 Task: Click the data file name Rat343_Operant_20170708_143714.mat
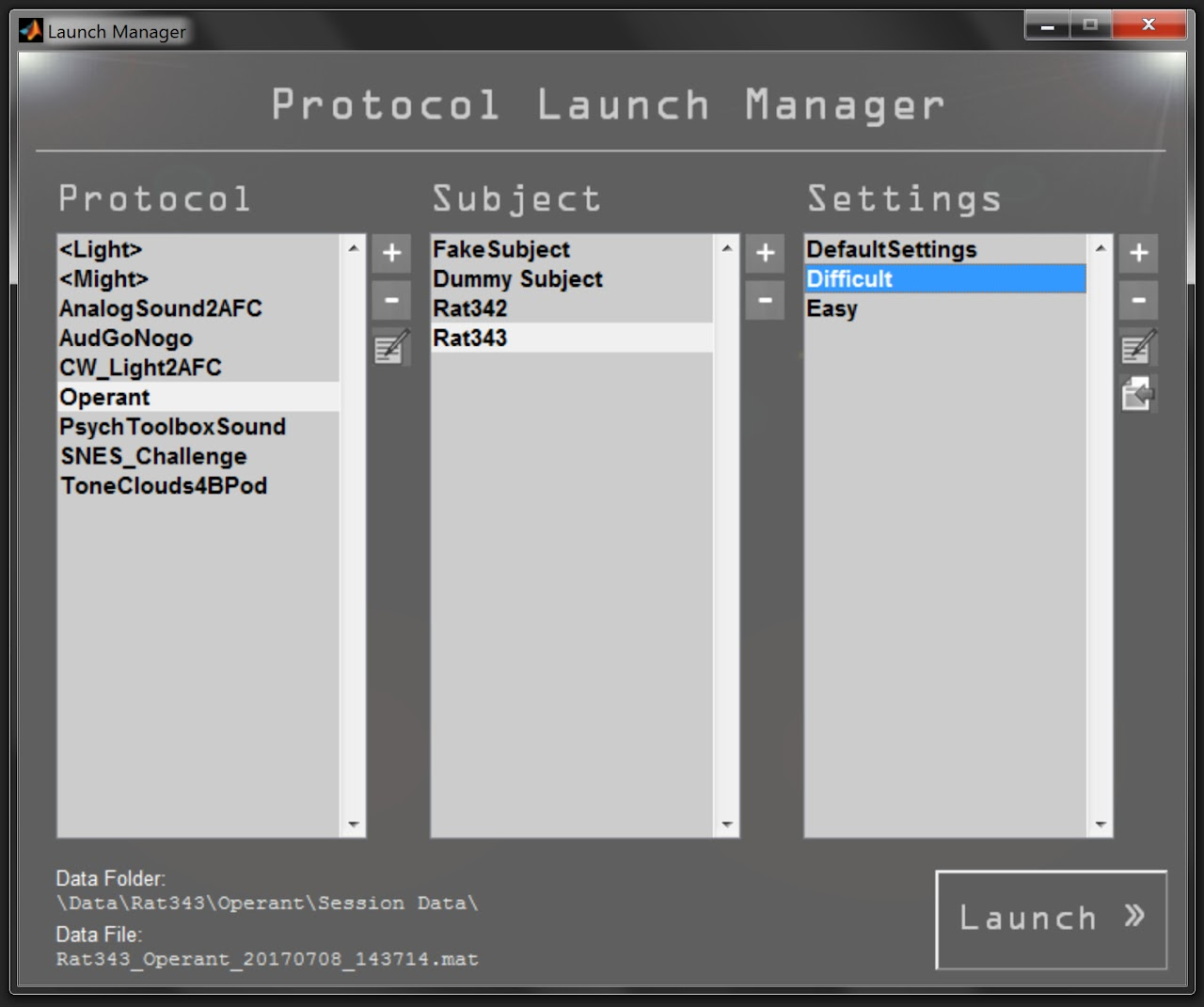point(267,960)
